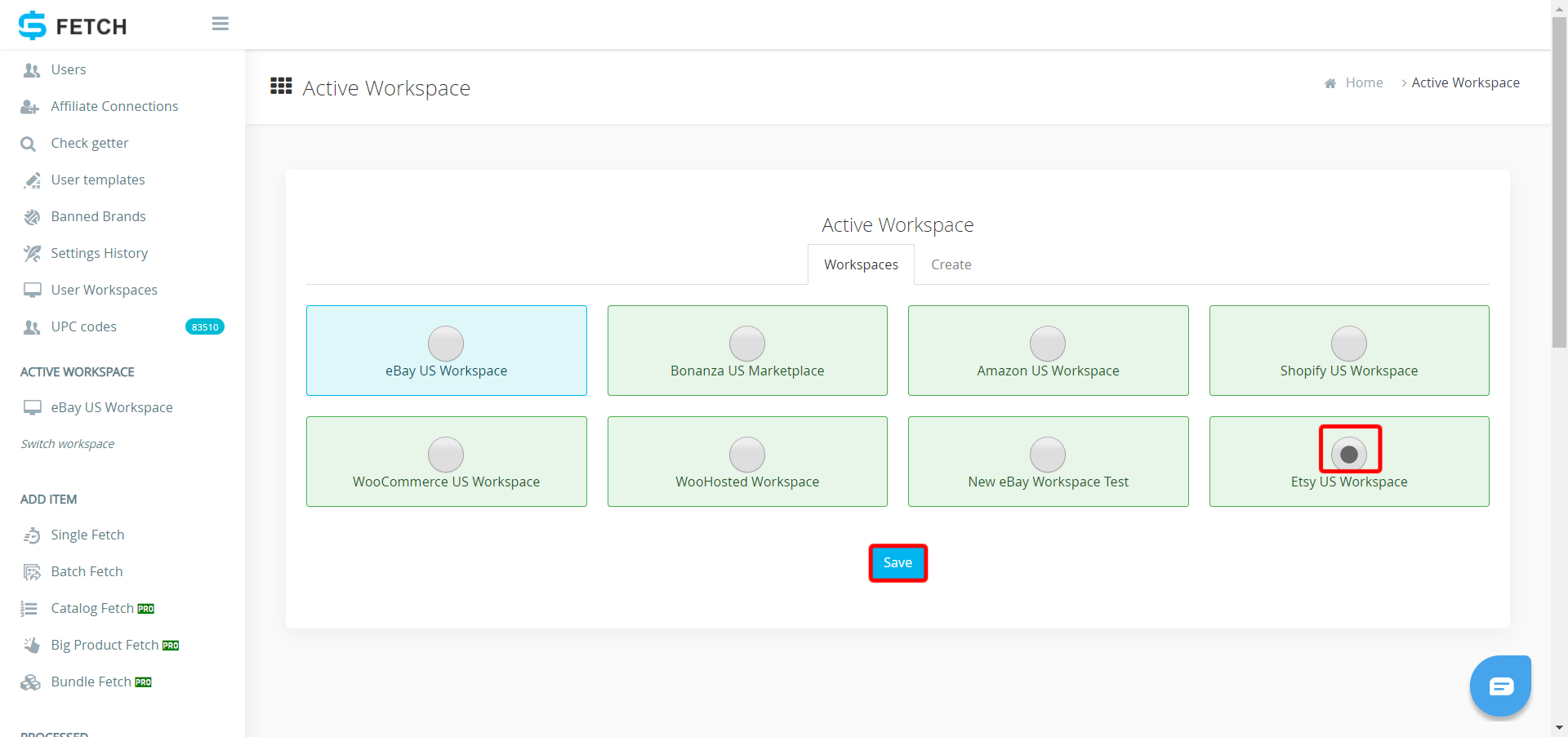Click the Affiliate Connections icon
The width and height of the screenshot is (1568, 737).
(30, 107)
